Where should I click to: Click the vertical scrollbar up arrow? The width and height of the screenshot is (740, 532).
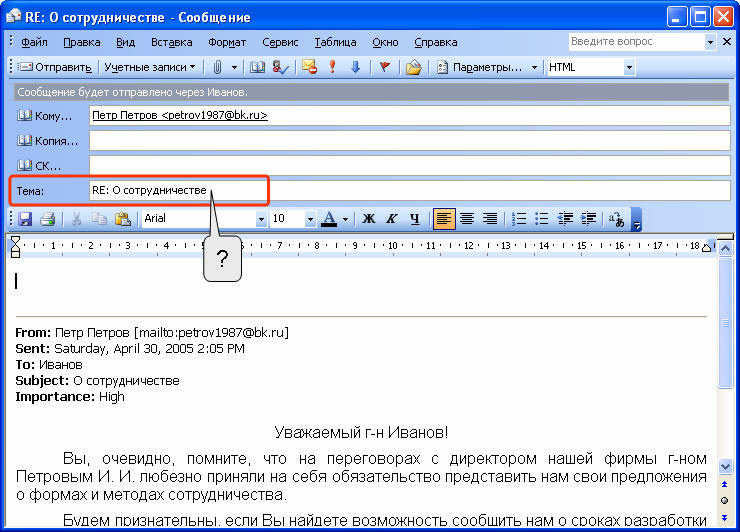pos(725,248)
